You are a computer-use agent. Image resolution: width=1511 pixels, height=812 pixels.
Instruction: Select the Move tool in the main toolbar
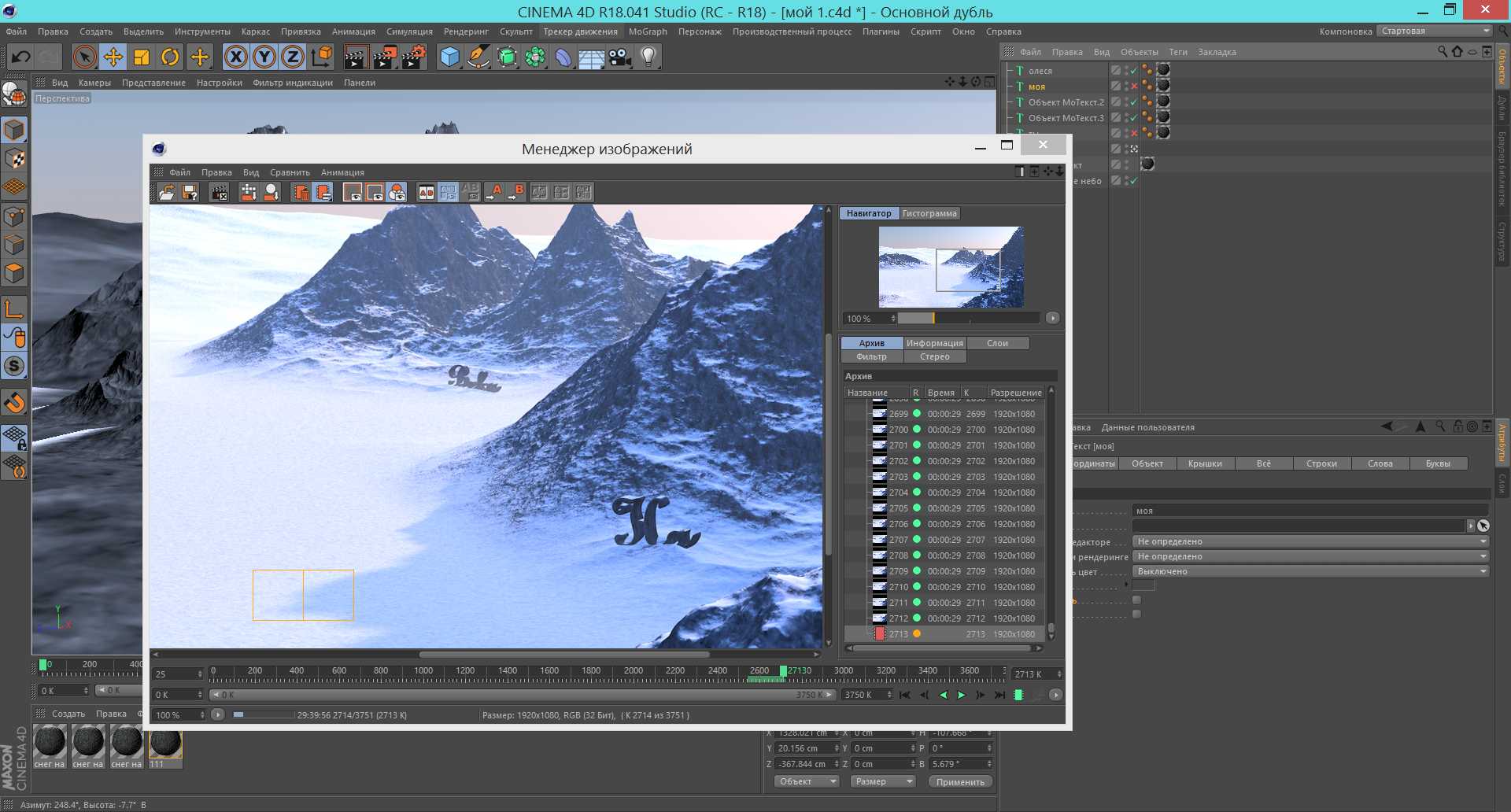pyautogui.click(x=113, y=57)
